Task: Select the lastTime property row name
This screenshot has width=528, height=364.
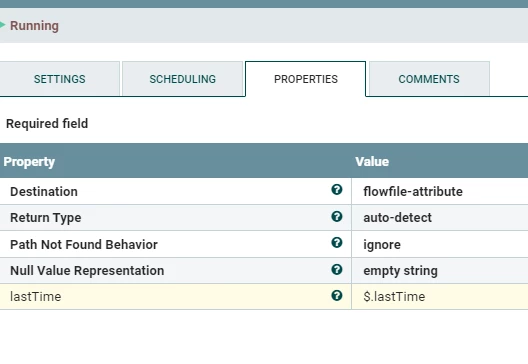Action: tap(36, 297)
